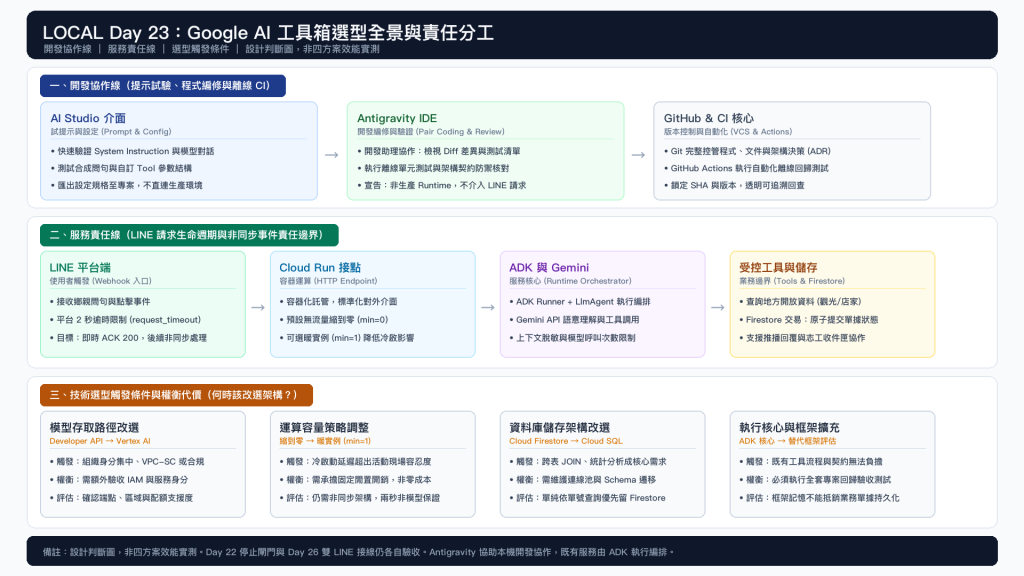1024x576 pixels.
Task: Select section header '二、服務責任線'
Action: 189,235
